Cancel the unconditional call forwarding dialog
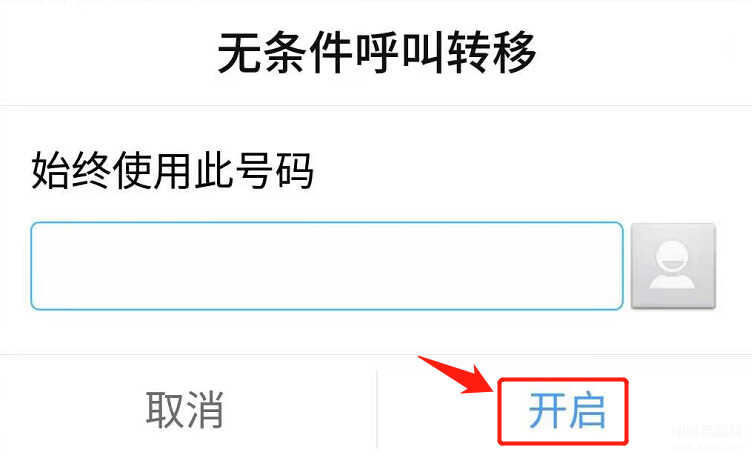Screen dimensions: 752x460 coord(185,410)
